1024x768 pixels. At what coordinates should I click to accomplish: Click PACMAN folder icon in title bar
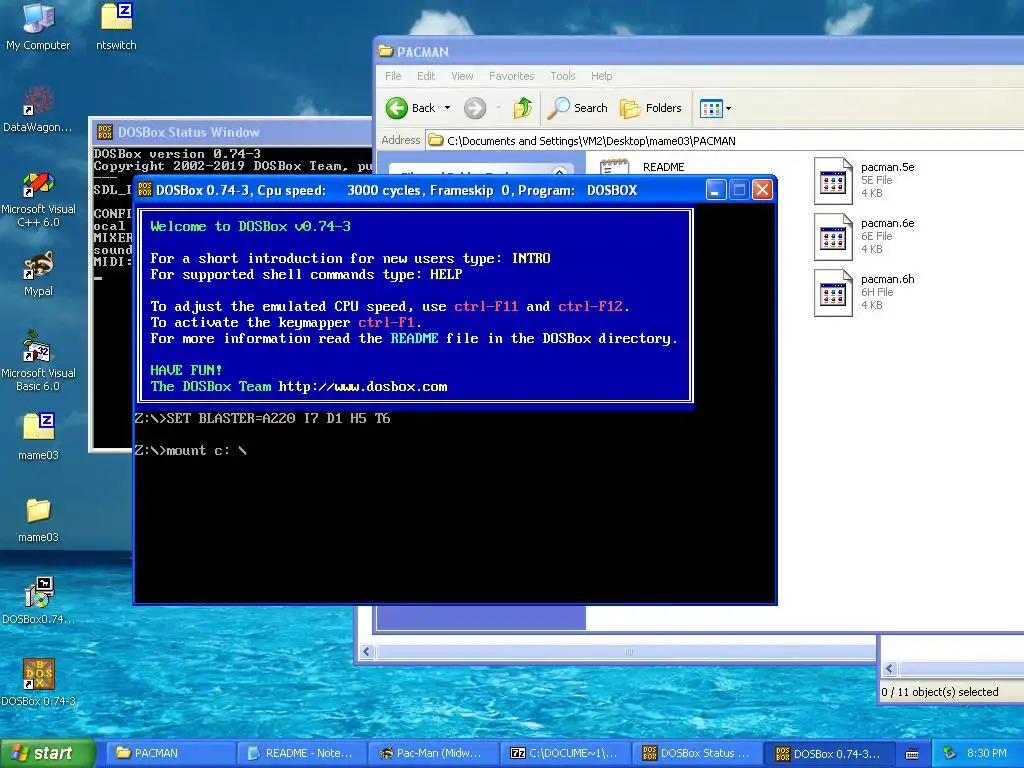pos(386,51)
